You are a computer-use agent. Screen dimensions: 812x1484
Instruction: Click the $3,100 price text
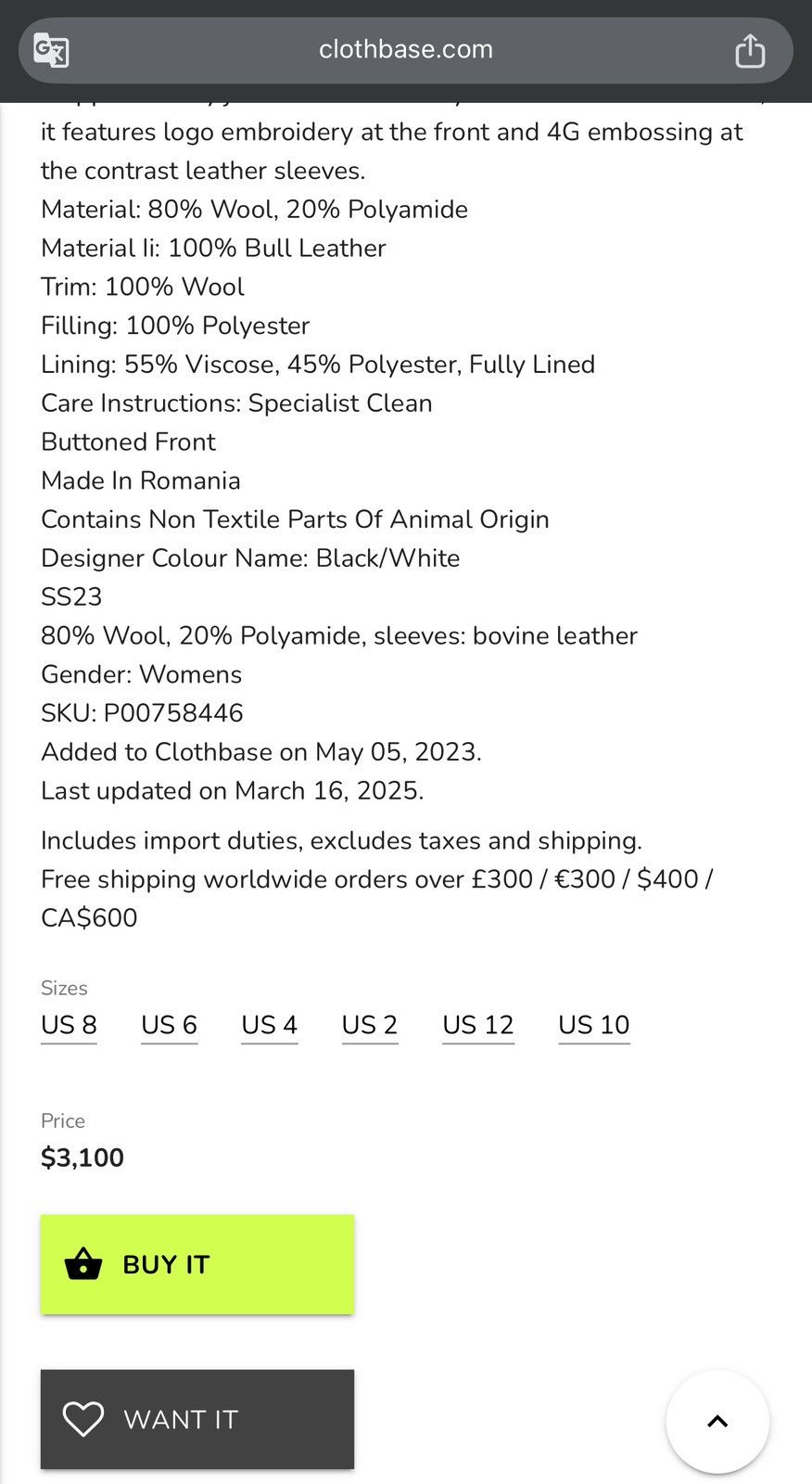(82, 1158)
